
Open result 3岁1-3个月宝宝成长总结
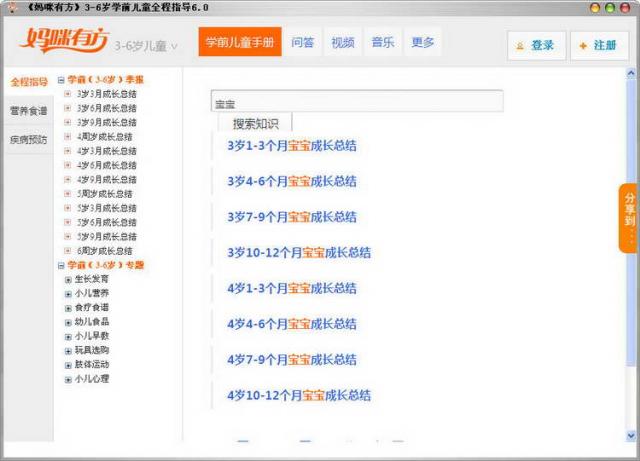tap(292, 146)
